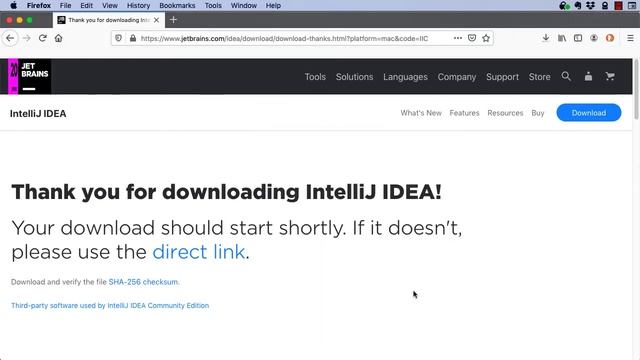Bookmark this page with the star
This screenshot has width=640, height=360.
point(486,38)
